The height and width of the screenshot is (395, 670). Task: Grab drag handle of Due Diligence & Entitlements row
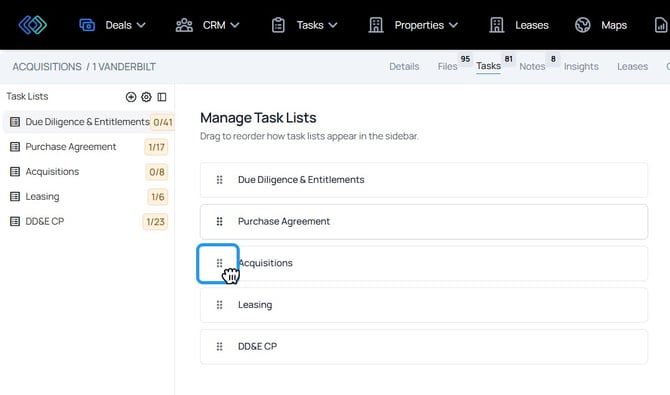pyautogui.click(x=220, y=180)
